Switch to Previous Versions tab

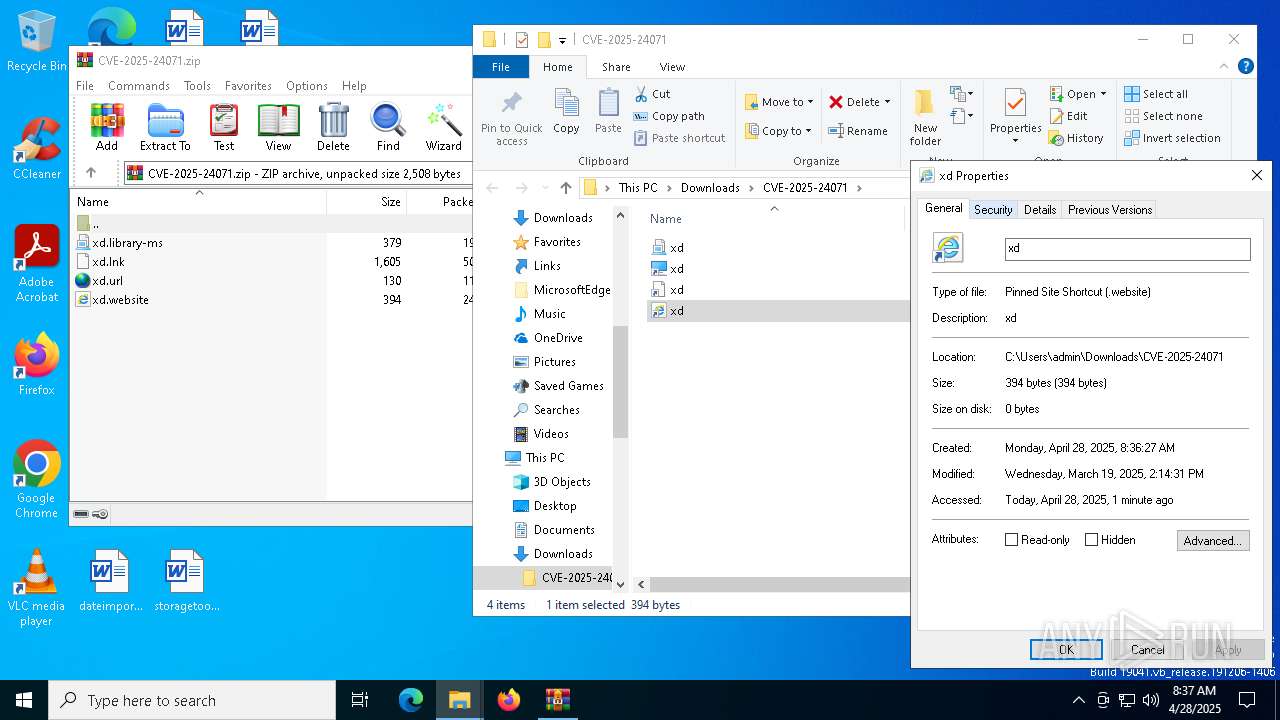1110,209
